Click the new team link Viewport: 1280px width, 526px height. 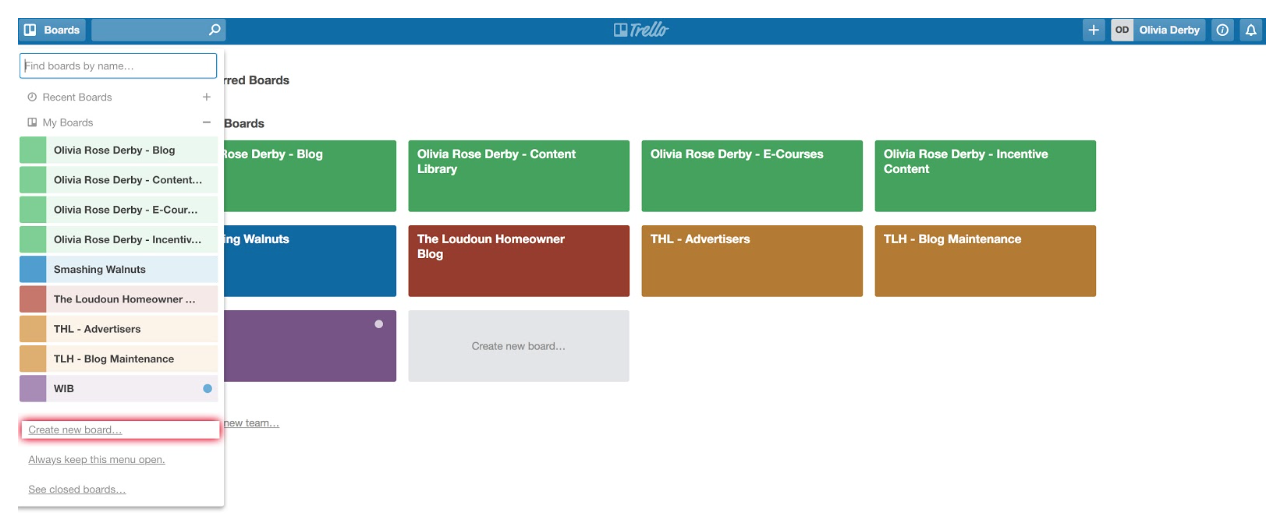pyautogui.click(x=251, y=423)
